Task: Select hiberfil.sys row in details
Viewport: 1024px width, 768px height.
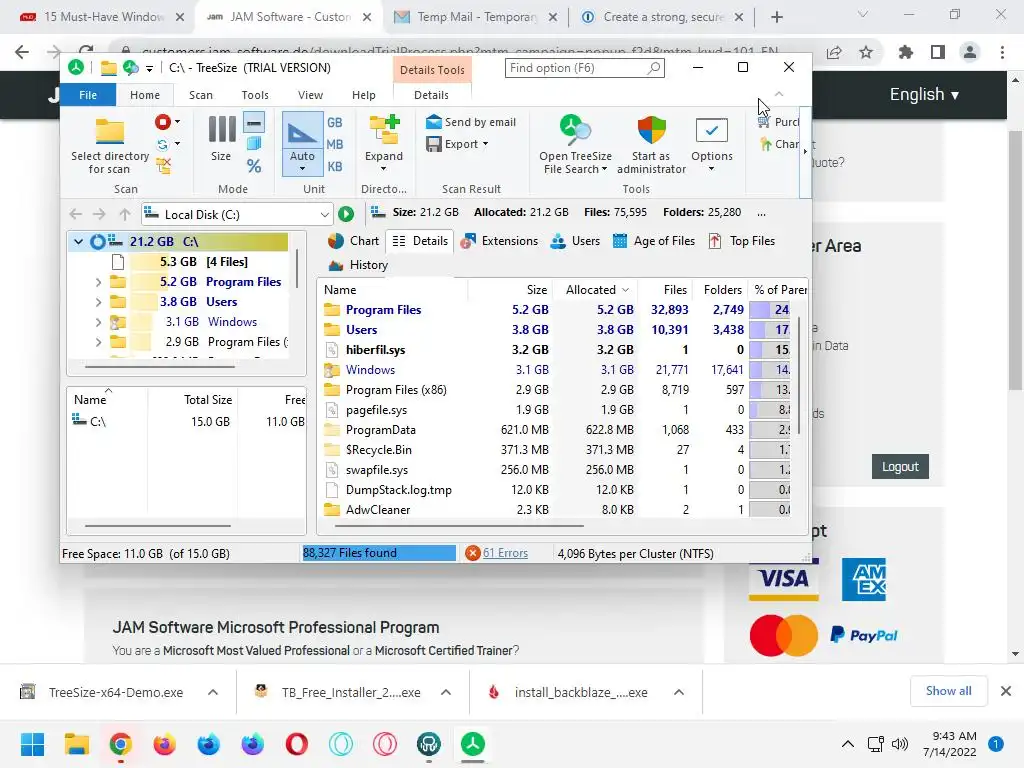Action: coord(556,350)
